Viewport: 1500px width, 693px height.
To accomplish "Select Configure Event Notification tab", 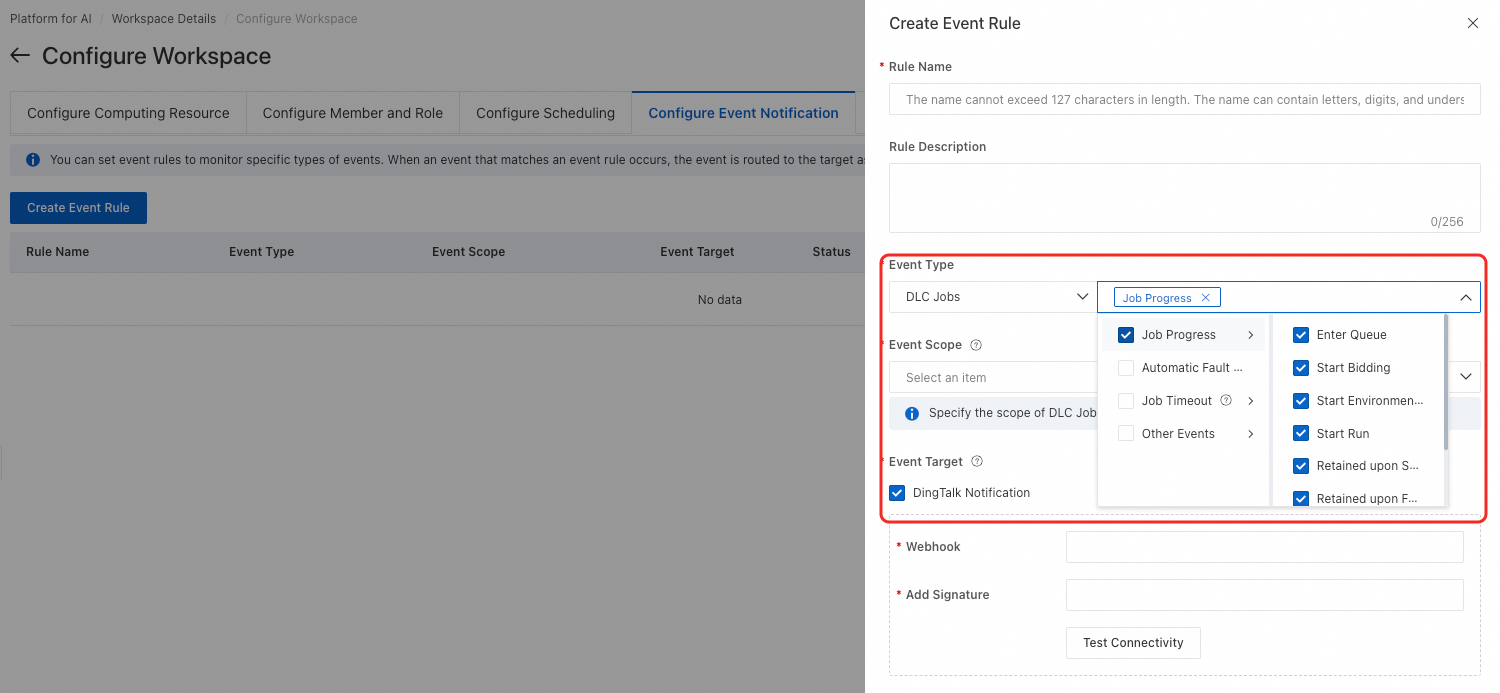I will [743, 113].
